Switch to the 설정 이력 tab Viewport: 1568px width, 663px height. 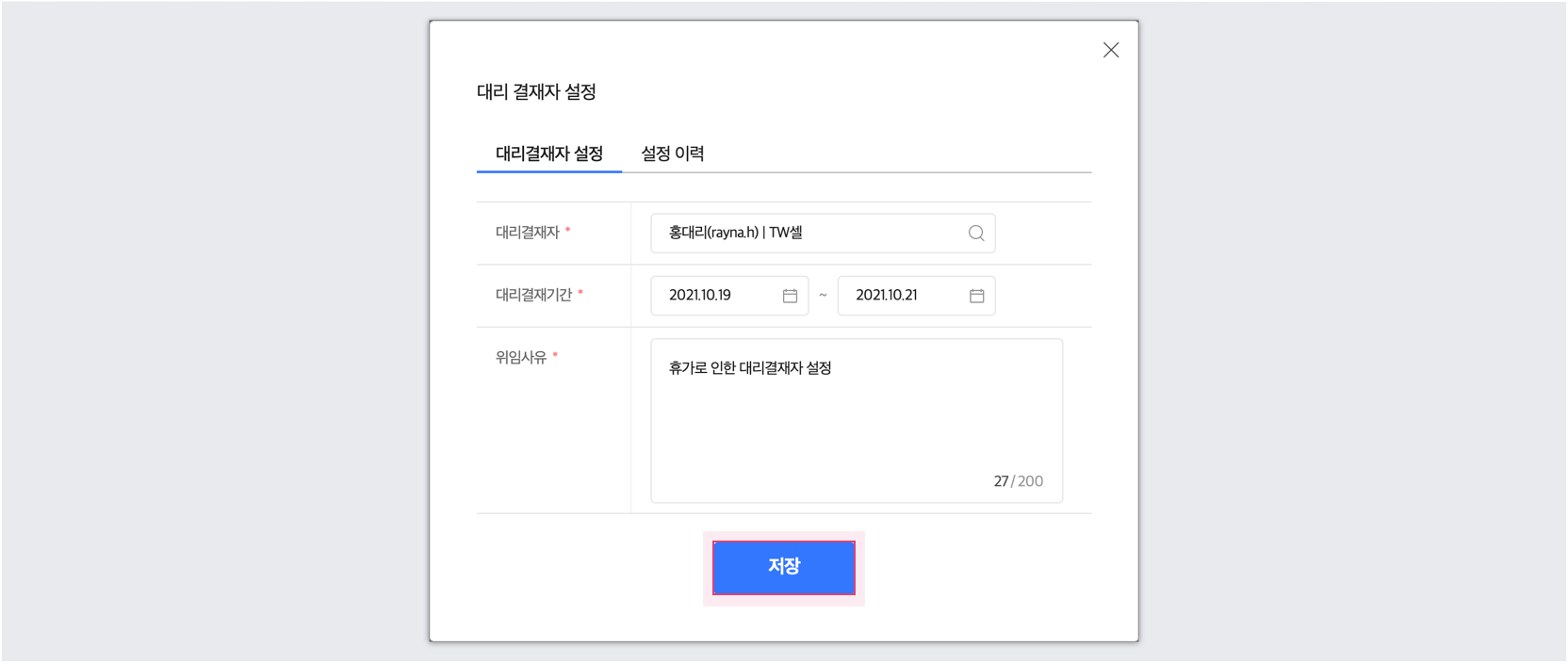point(672,154)
